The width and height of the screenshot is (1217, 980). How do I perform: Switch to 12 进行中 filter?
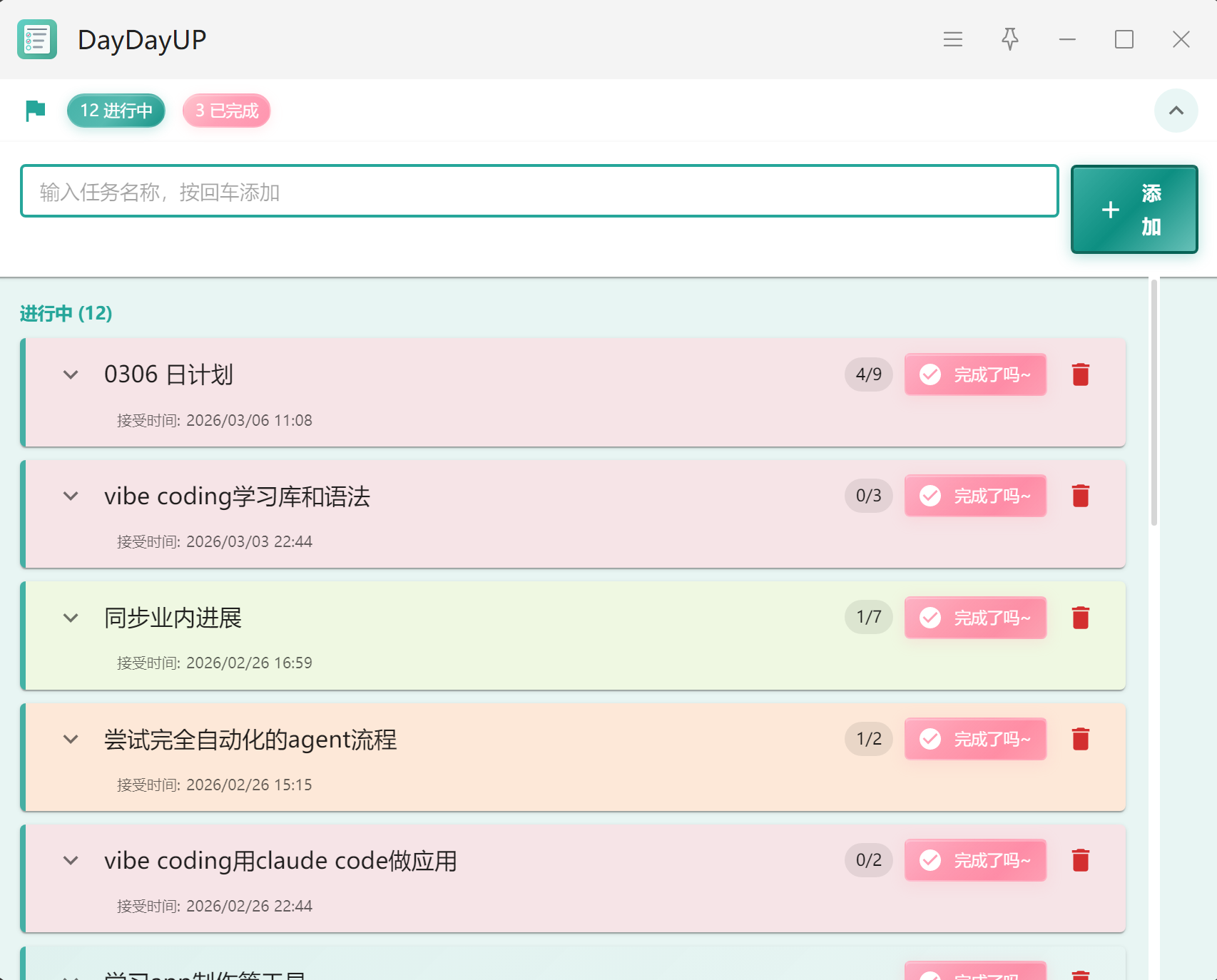116,111
